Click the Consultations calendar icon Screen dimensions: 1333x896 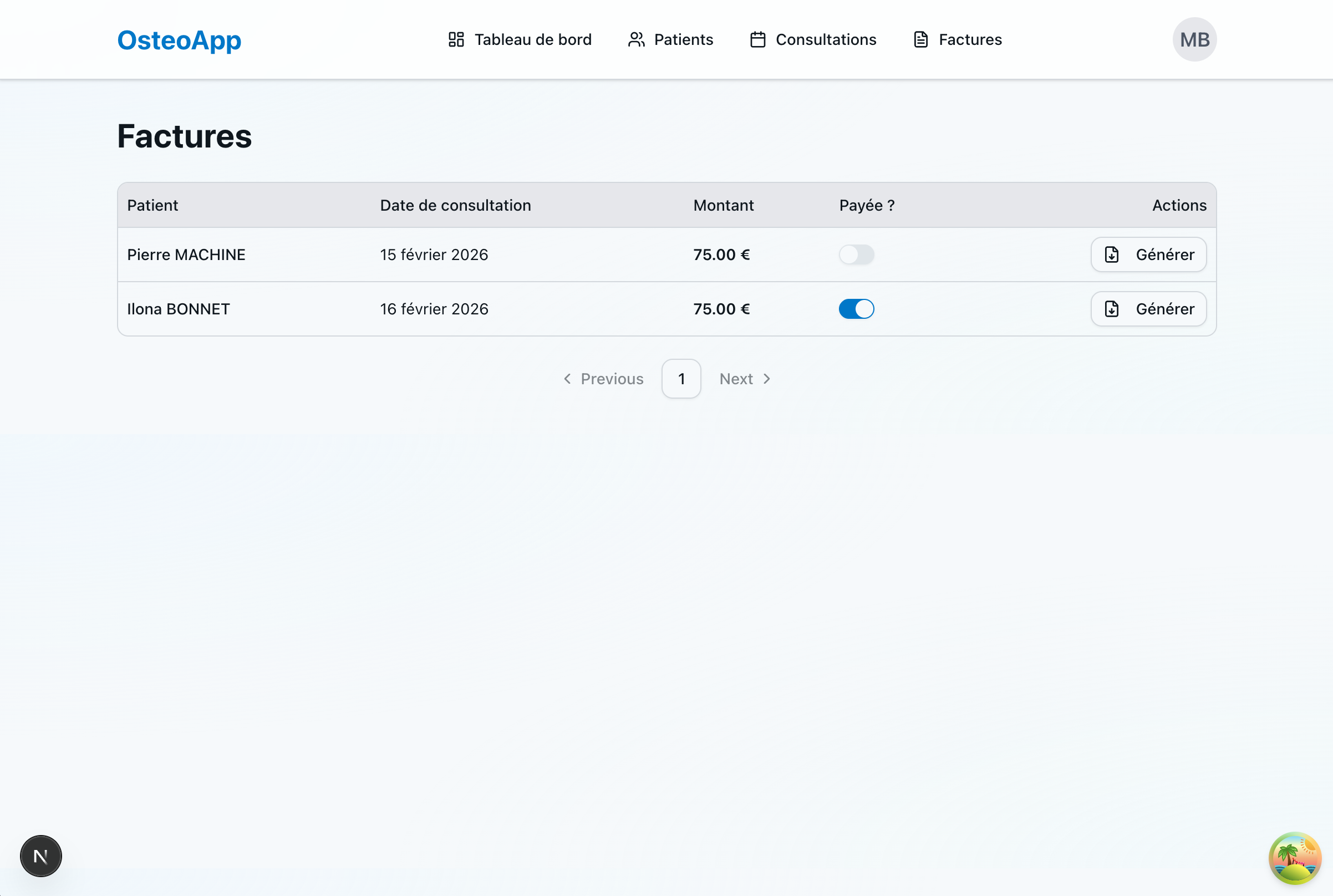(x=757, y=39)
